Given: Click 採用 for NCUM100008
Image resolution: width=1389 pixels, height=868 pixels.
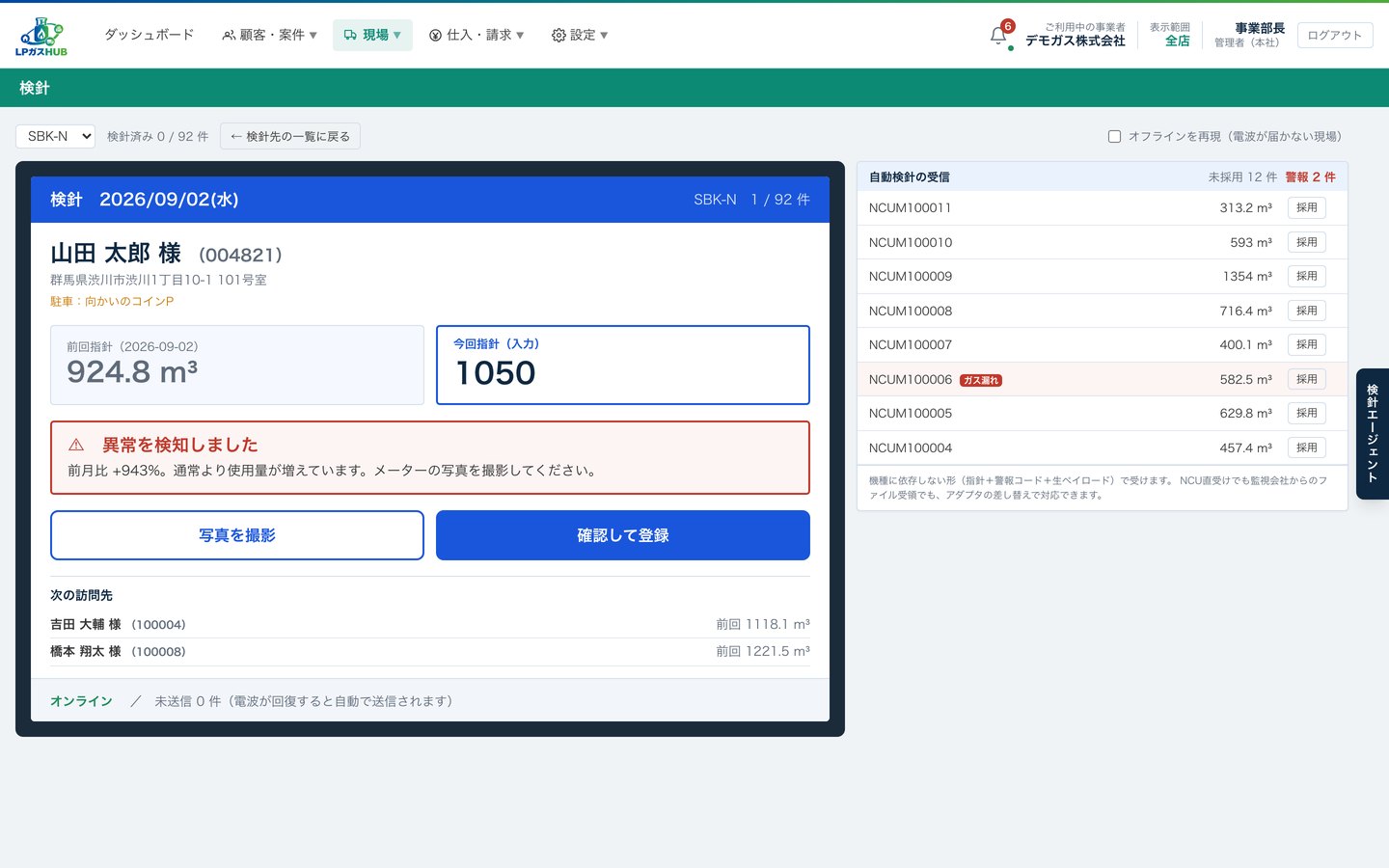Looking at the screenshot, I should pos(1307,311).
